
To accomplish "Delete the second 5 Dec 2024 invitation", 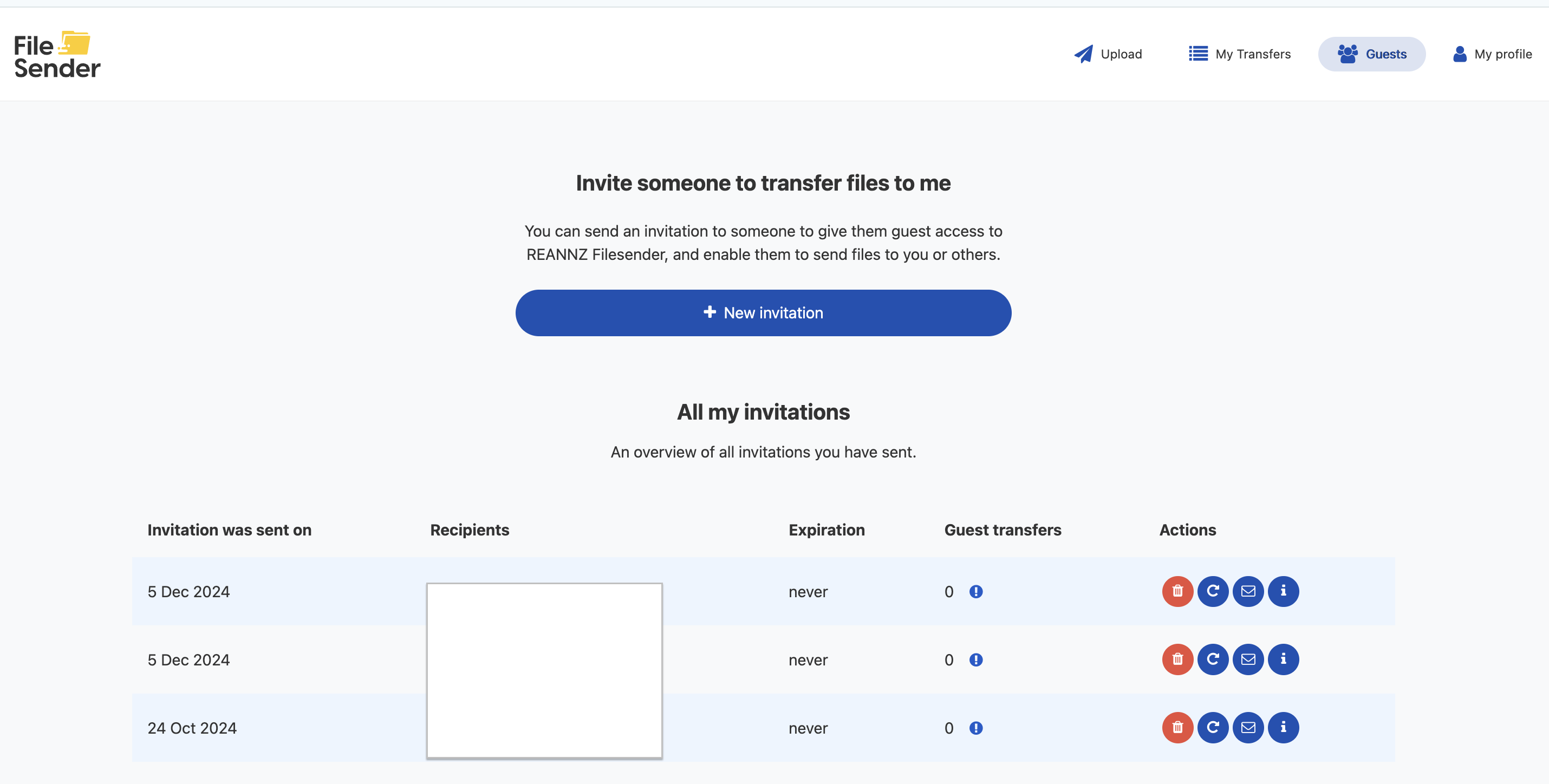I will [1177, 659].
